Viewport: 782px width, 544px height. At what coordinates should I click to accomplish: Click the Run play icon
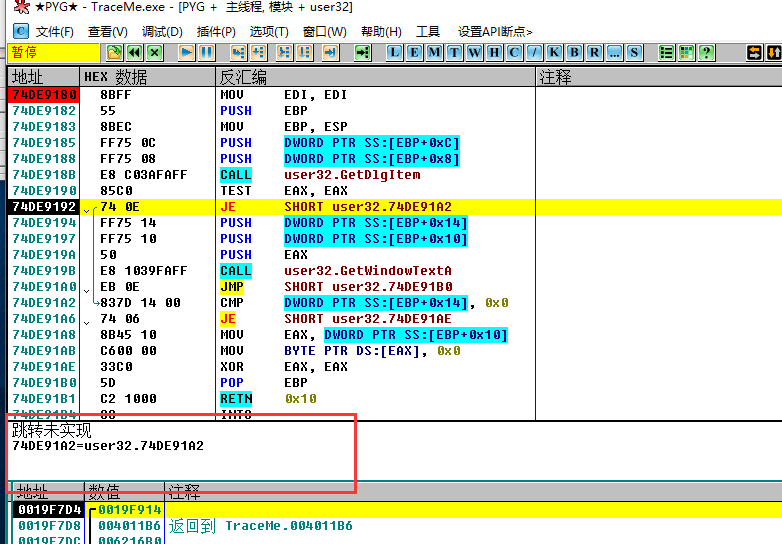(187, 52)
